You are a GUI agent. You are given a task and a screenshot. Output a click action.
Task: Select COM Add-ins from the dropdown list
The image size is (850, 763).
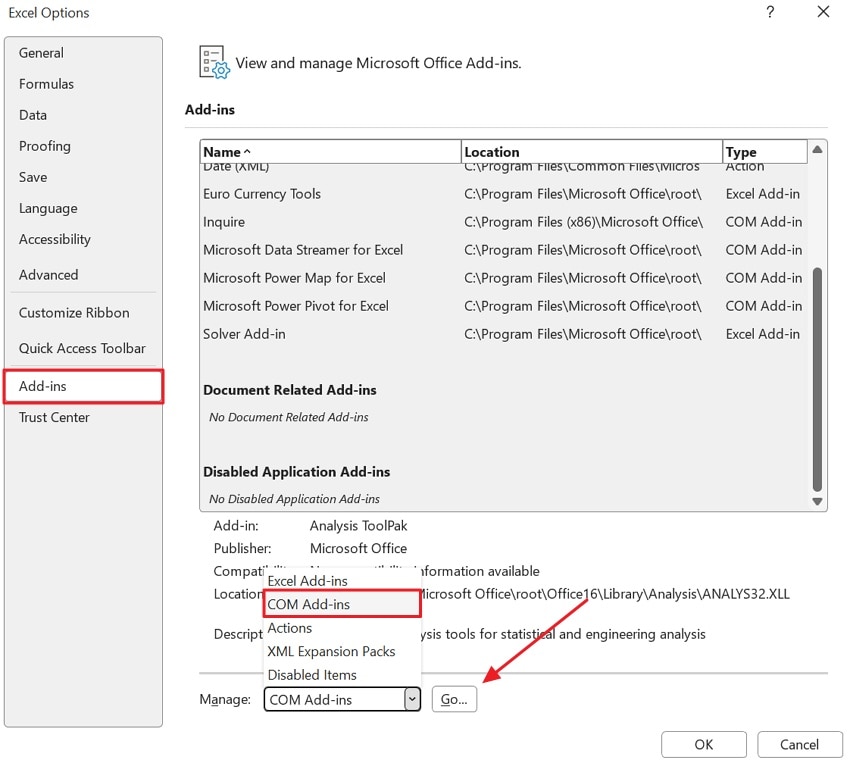pyautogui.click(x=309, y=604)
